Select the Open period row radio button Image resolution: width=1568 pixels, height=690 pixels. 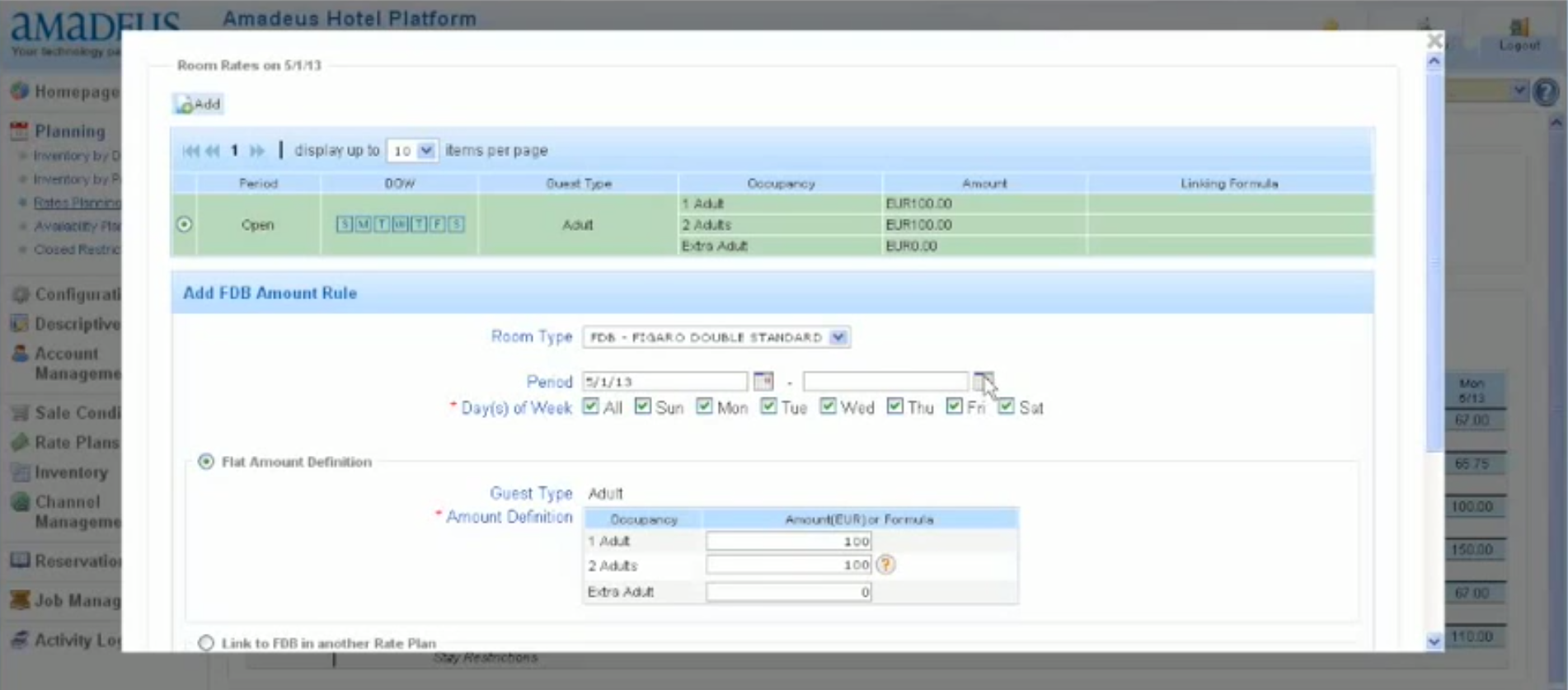point(184,224)
